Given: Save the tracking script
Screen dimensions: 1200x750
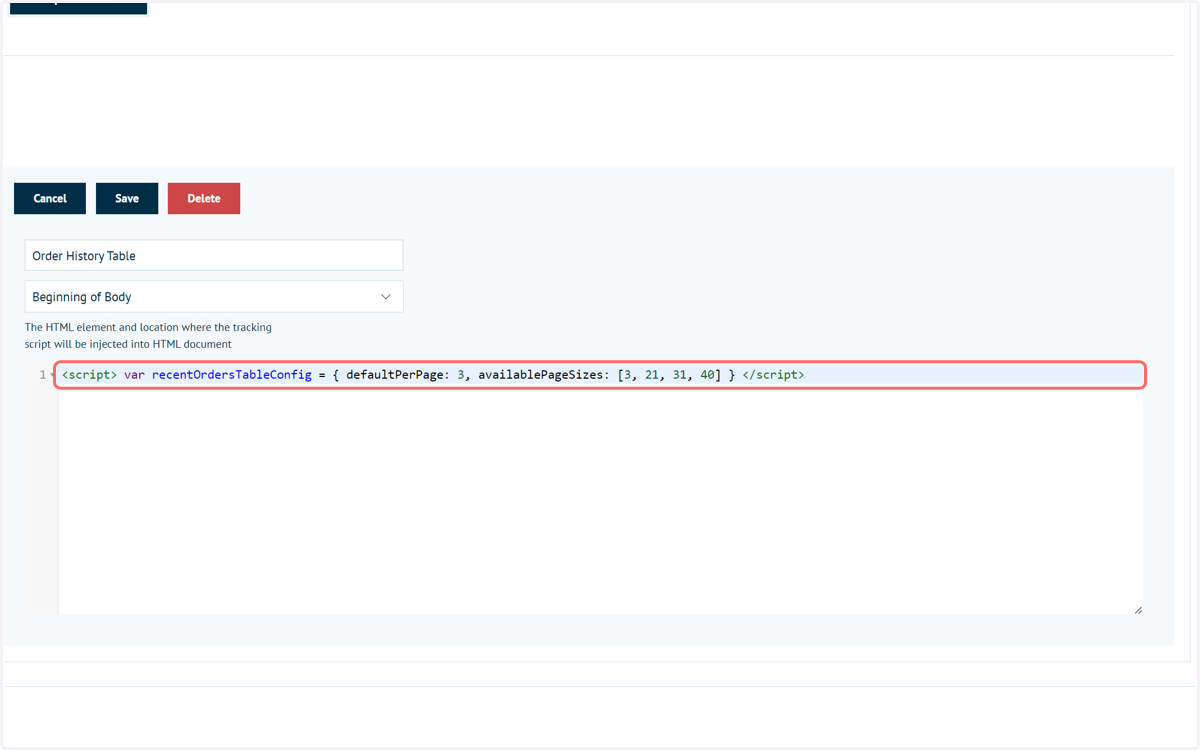Looking at the screenshot, I should [127, 198].
